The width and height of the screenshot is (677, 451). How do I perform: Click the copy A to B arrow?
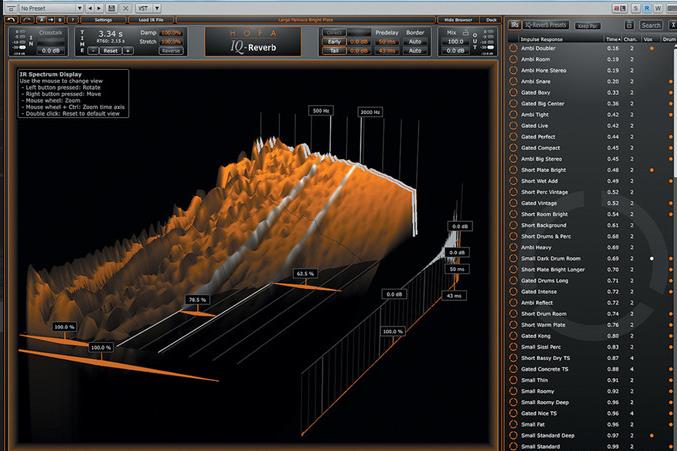point(51,20)
